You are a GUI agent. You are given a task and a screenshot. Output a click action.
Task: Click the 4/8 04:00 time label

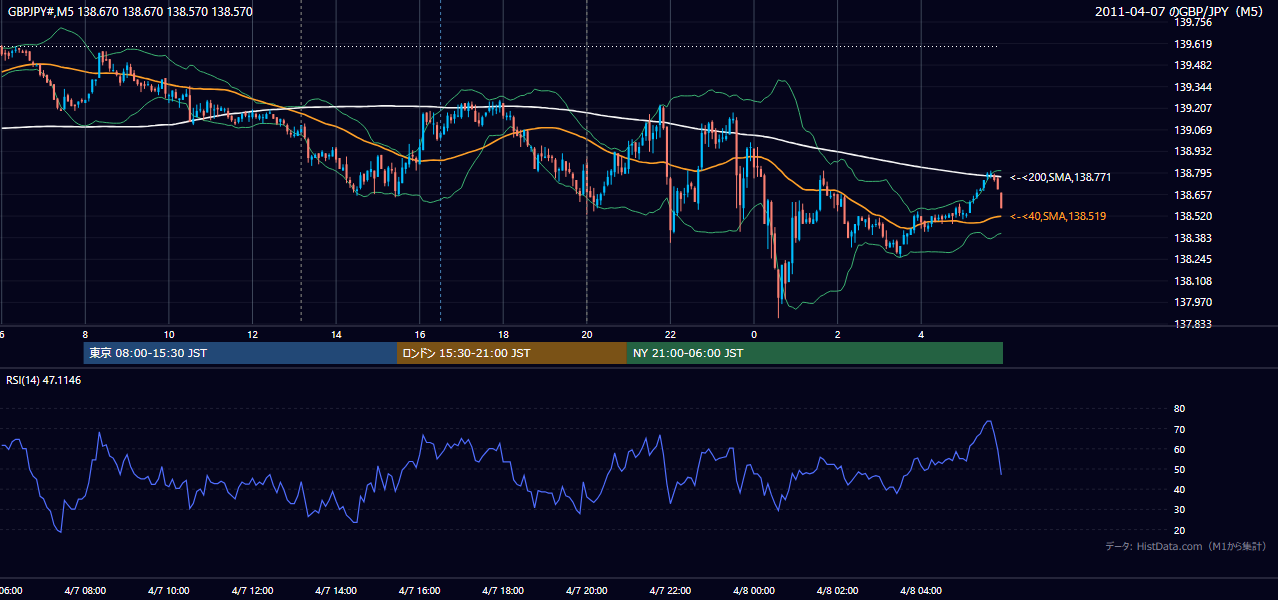[x=922, y=591]
